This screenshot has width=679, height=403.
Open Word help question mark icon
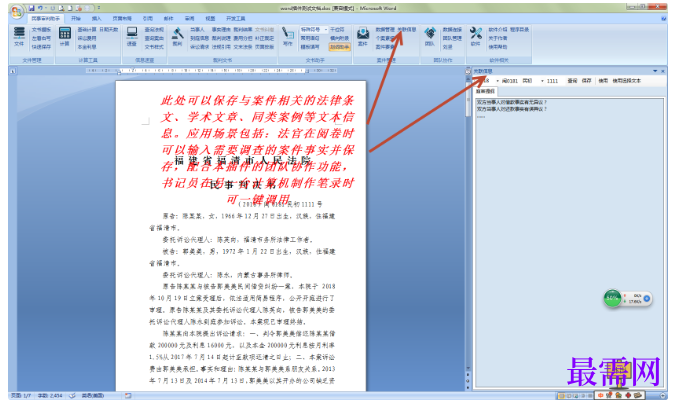[x=663, y=19]
